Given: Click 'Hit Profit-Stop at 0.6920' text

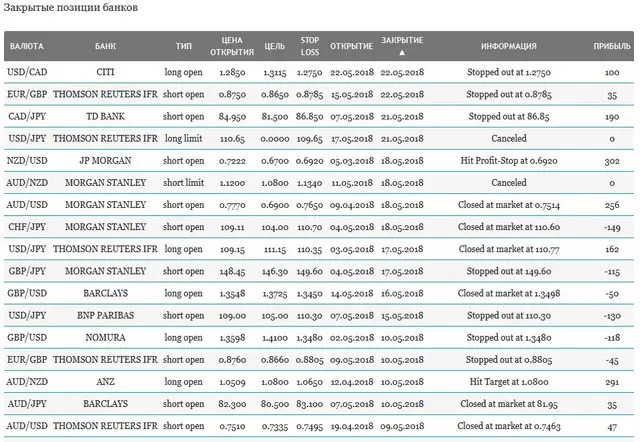Looking at the screenshot, I should click(509, 160).
